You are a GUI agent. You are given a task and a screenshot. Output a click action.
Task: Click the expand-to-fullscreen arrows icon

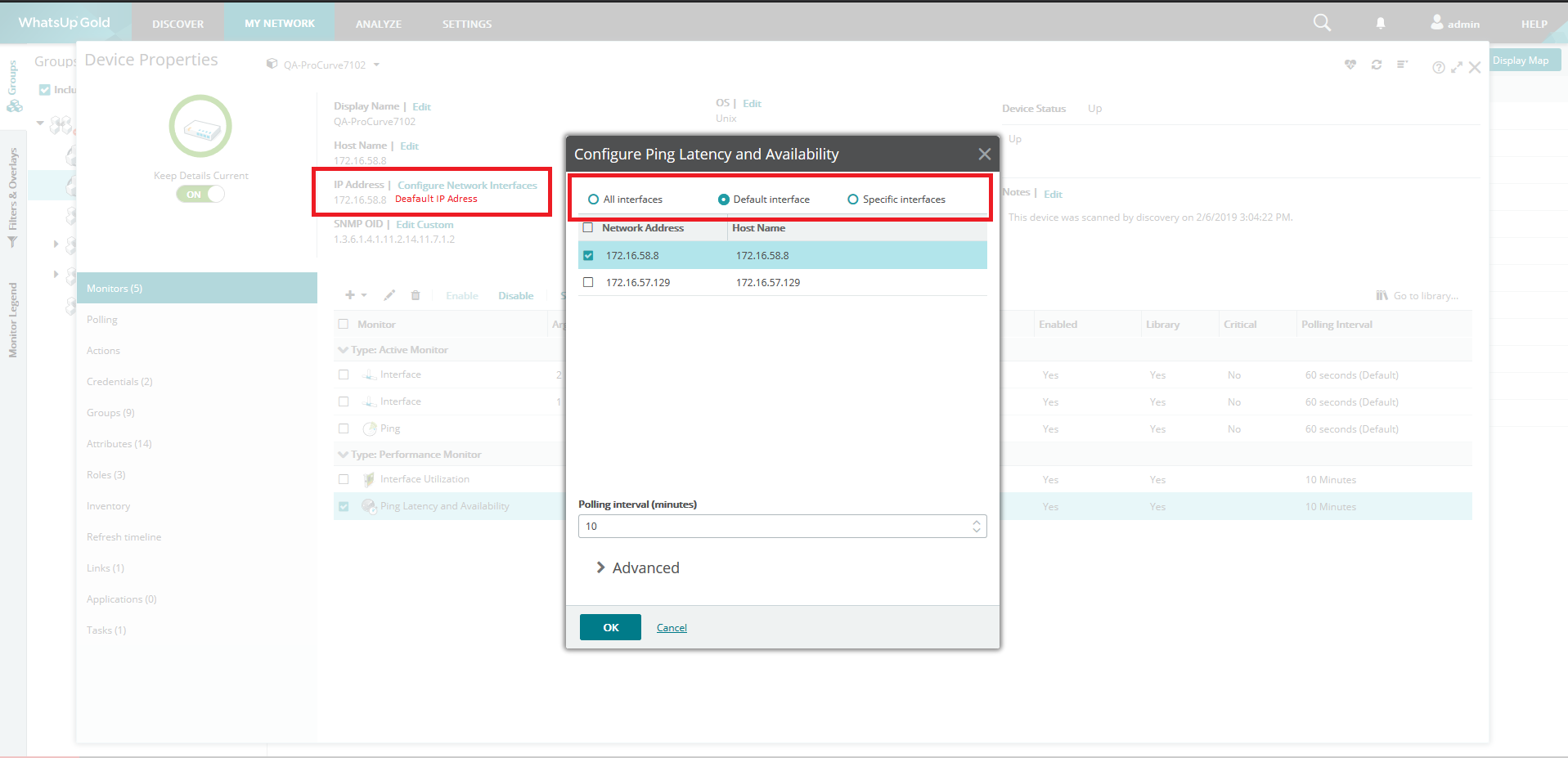[x=1457, y=67]
